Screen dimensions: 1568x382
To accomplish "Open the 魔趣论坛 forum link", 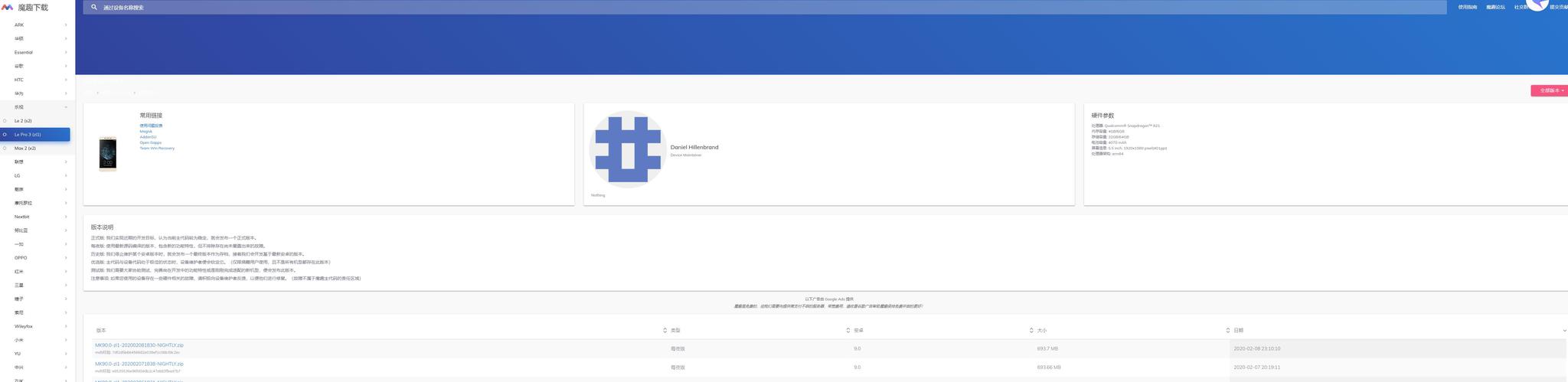I will tap(1495, 7).
